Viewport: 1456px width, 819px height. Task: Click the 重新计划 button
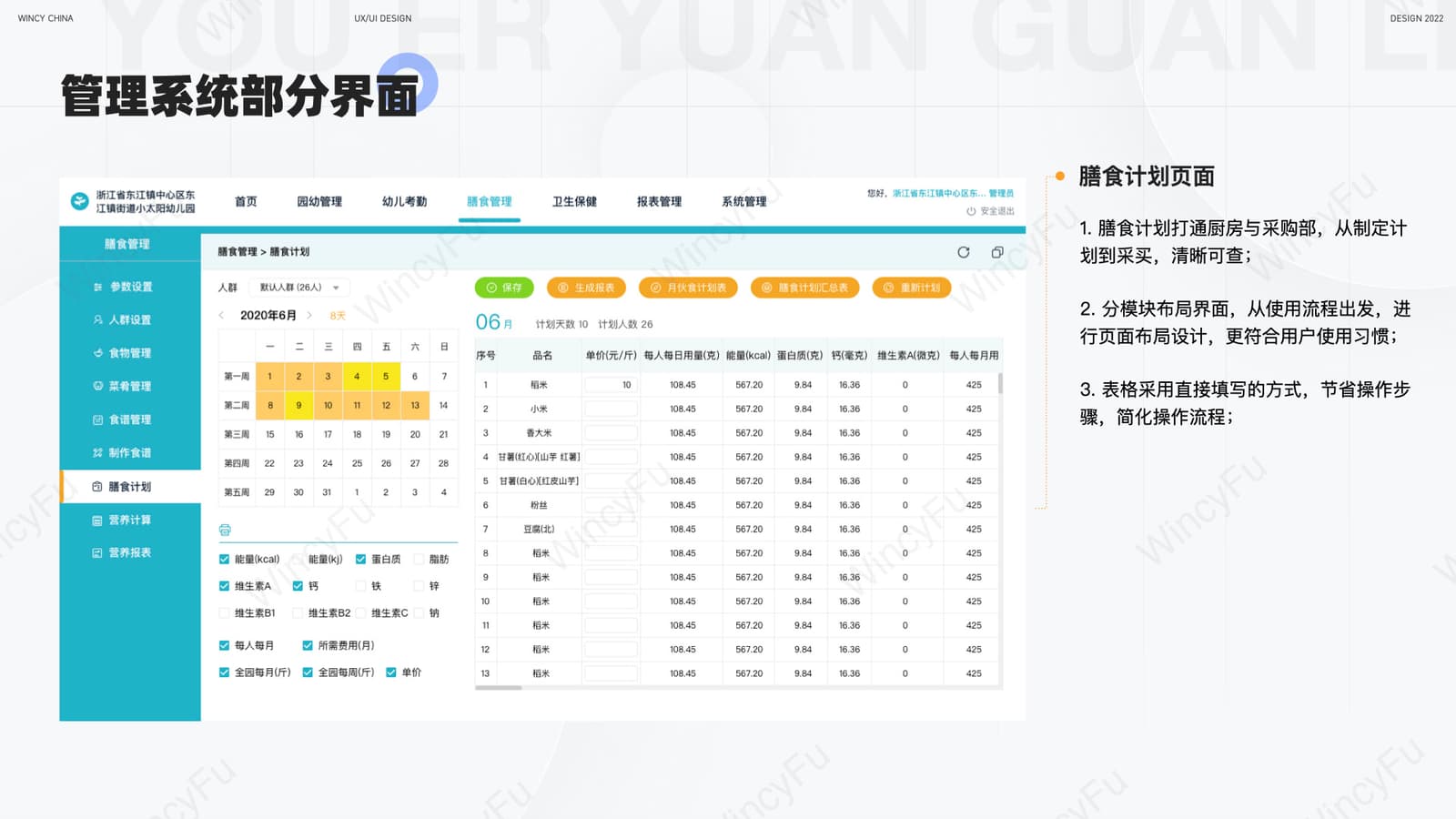point(912,288)
